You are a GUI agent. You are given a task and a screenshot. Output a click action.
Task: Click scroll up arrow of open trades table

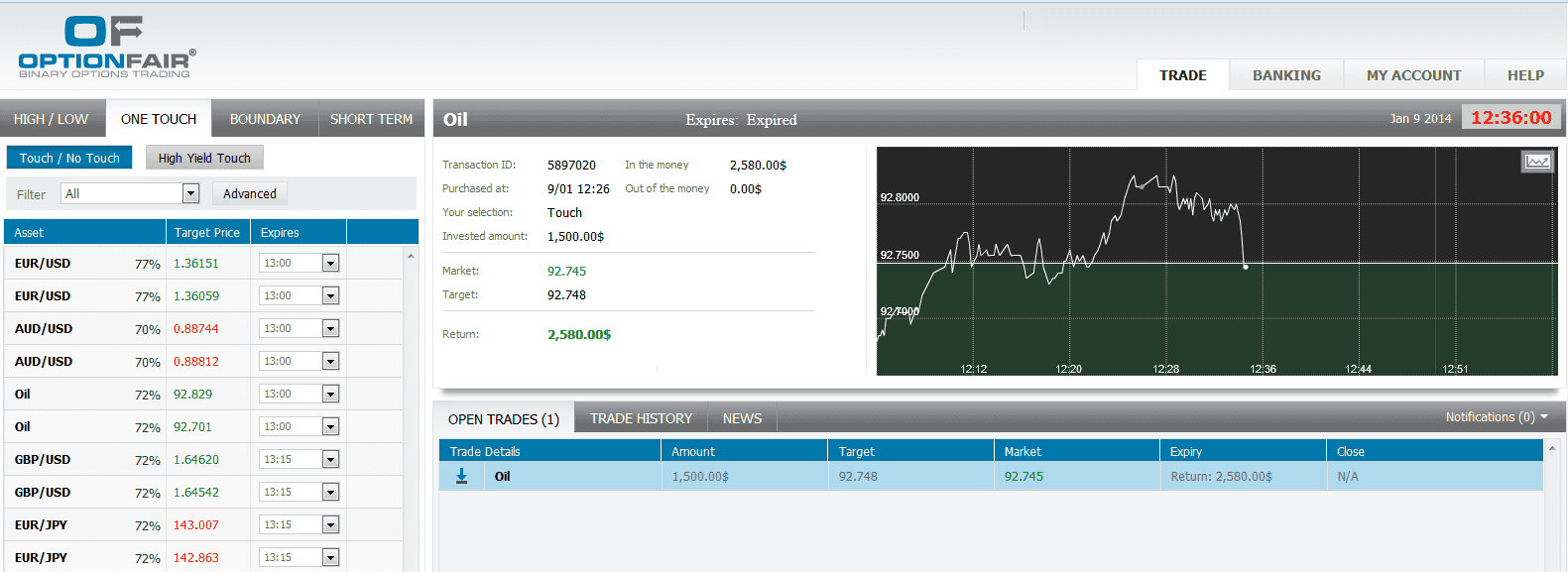1551,449
